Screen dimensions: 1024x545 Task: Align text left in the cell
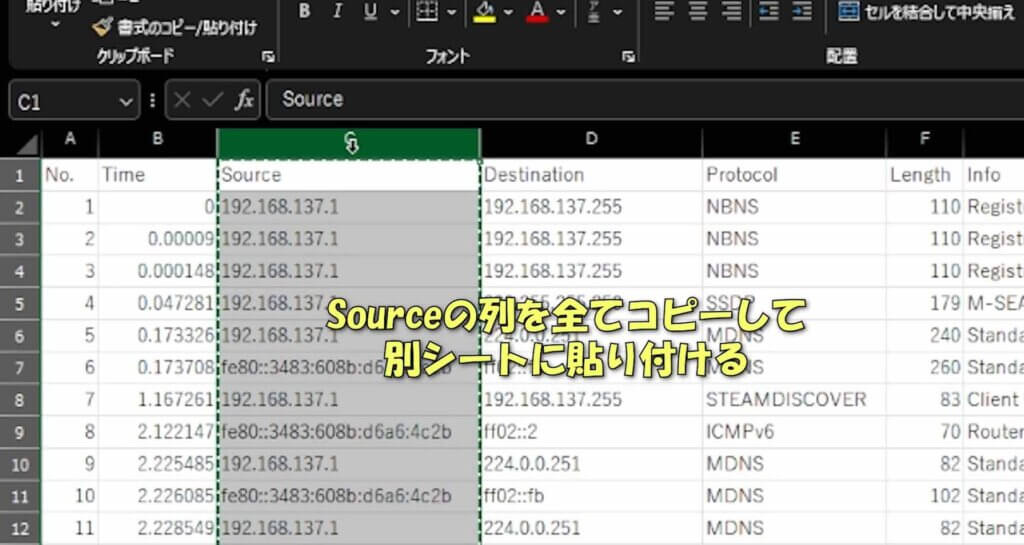pos(664,12)
